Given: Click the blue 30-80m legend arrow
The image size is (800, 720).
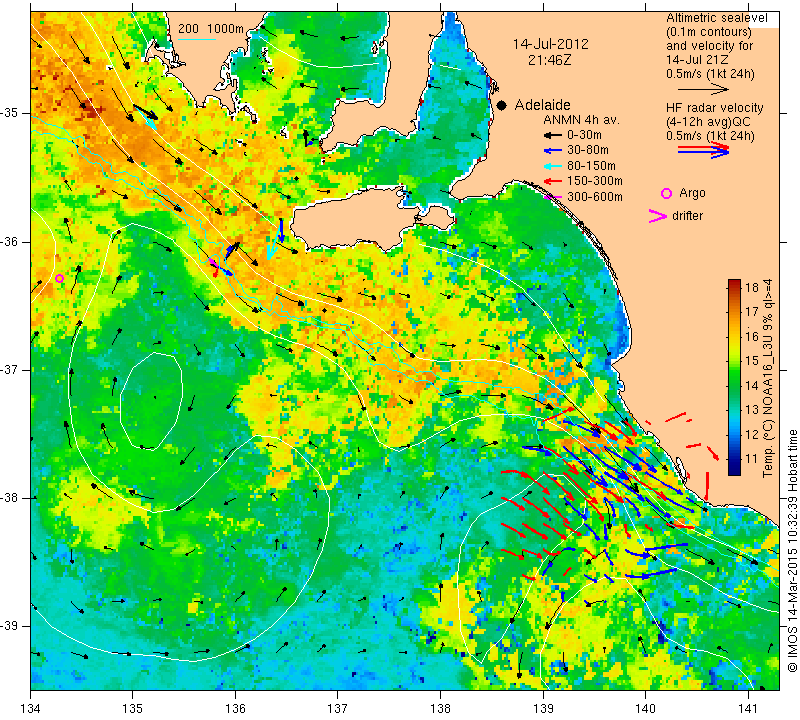Looking at the screenshot, I should 552,151.
